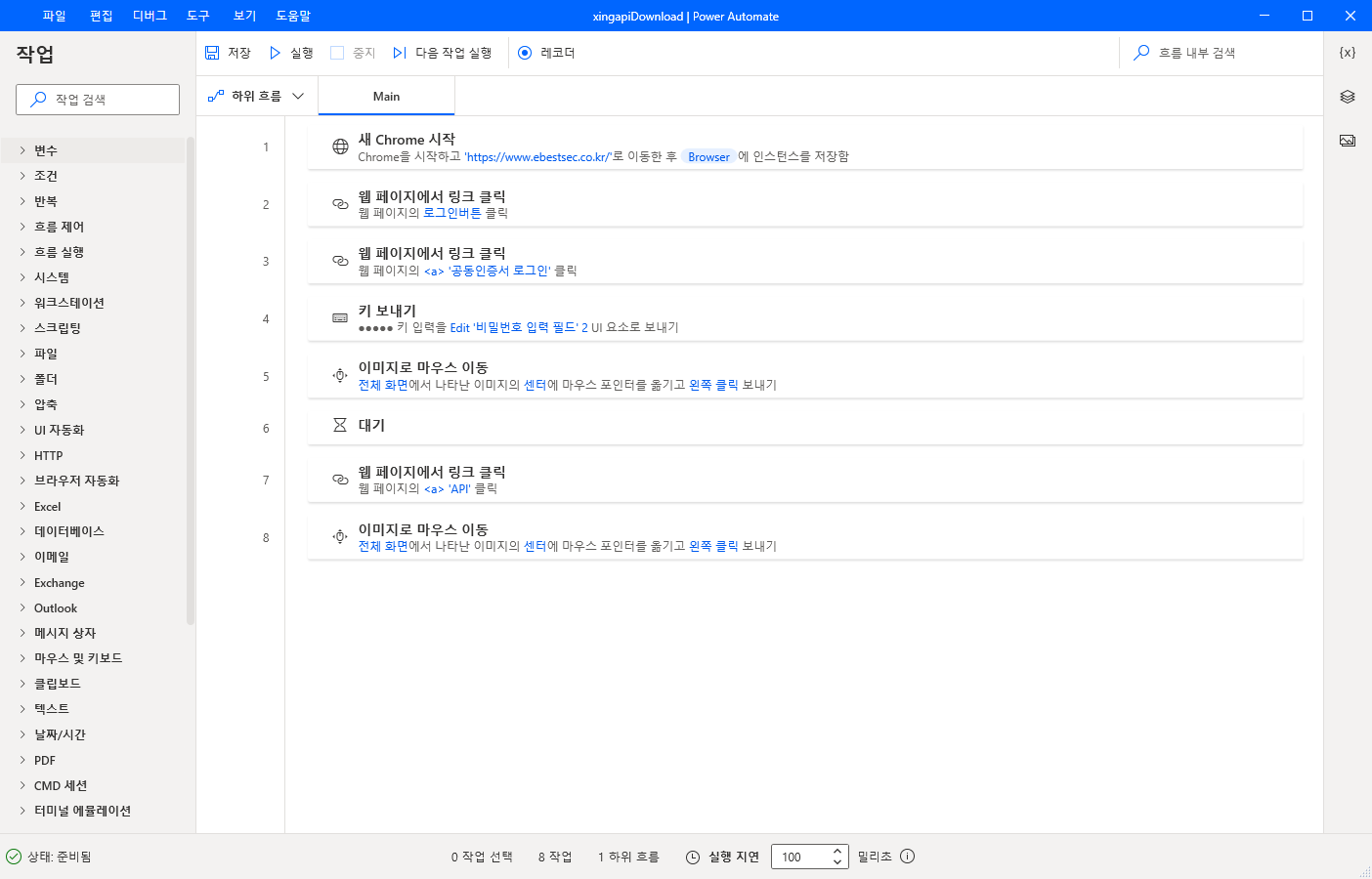Click the action list scrollbar
Image resolution: width=1372 pixels, height=879 pixels.
pyautogui.click(x=191, y=381)
